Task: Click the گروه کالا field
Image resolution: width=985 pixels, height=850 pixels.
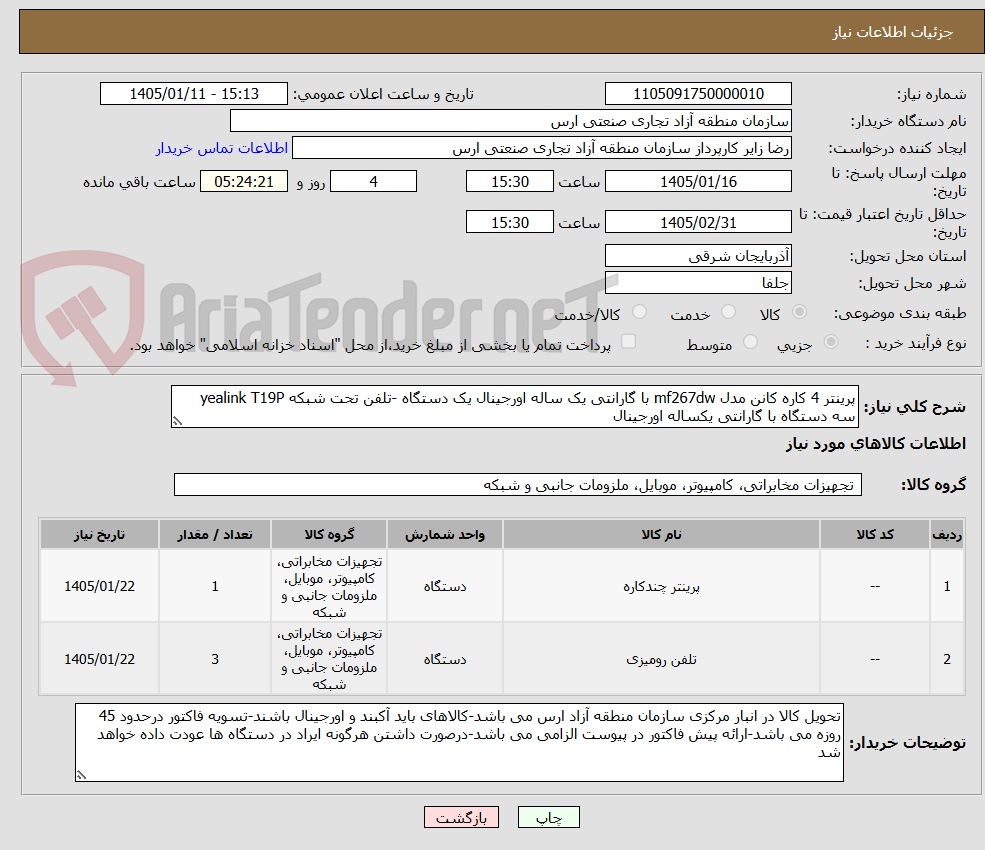Action: 518,485
